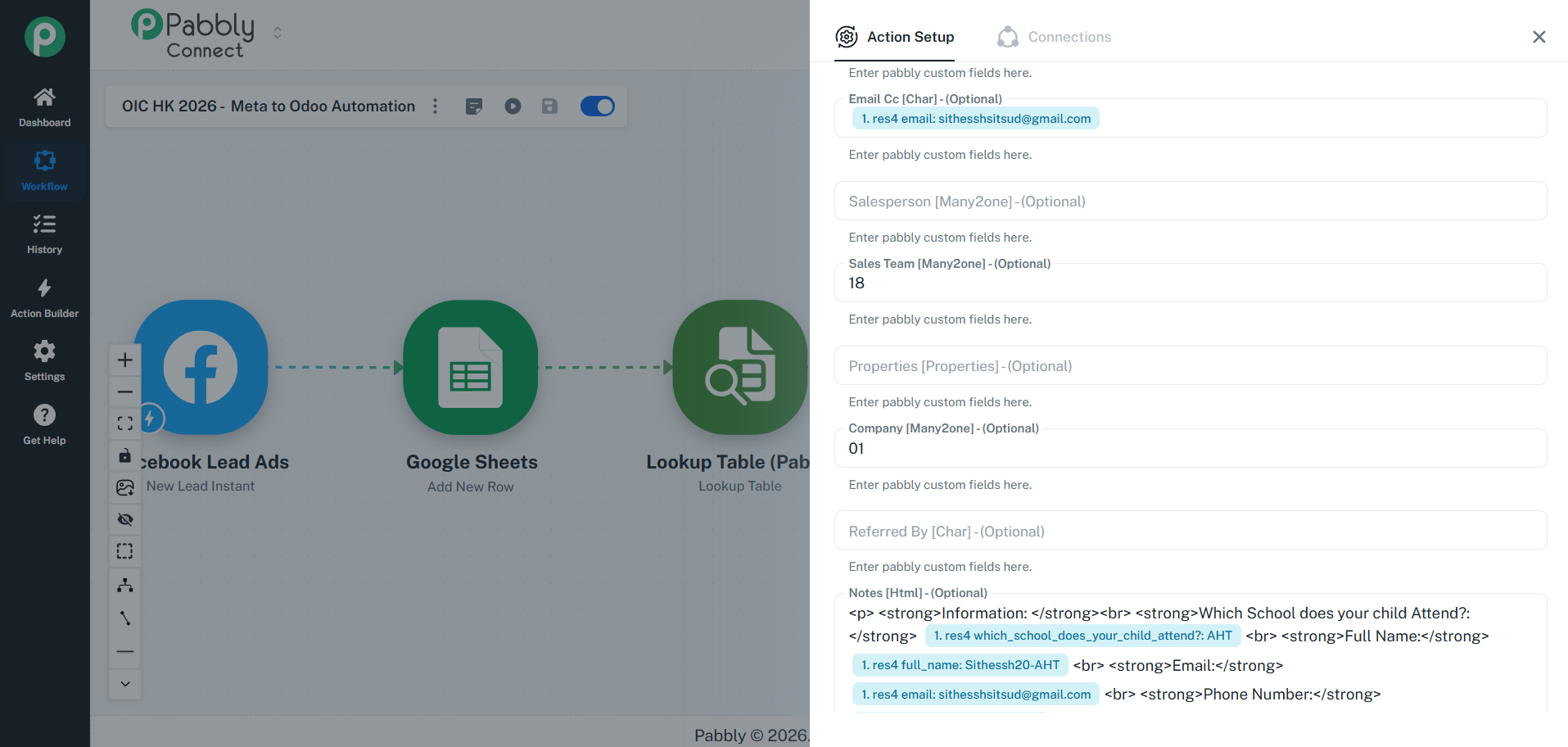Click the 'Lookup Table' subtitle under the node
This screenshot has height=747, width=1568.
pyautogui.click(x=740, y=486)
